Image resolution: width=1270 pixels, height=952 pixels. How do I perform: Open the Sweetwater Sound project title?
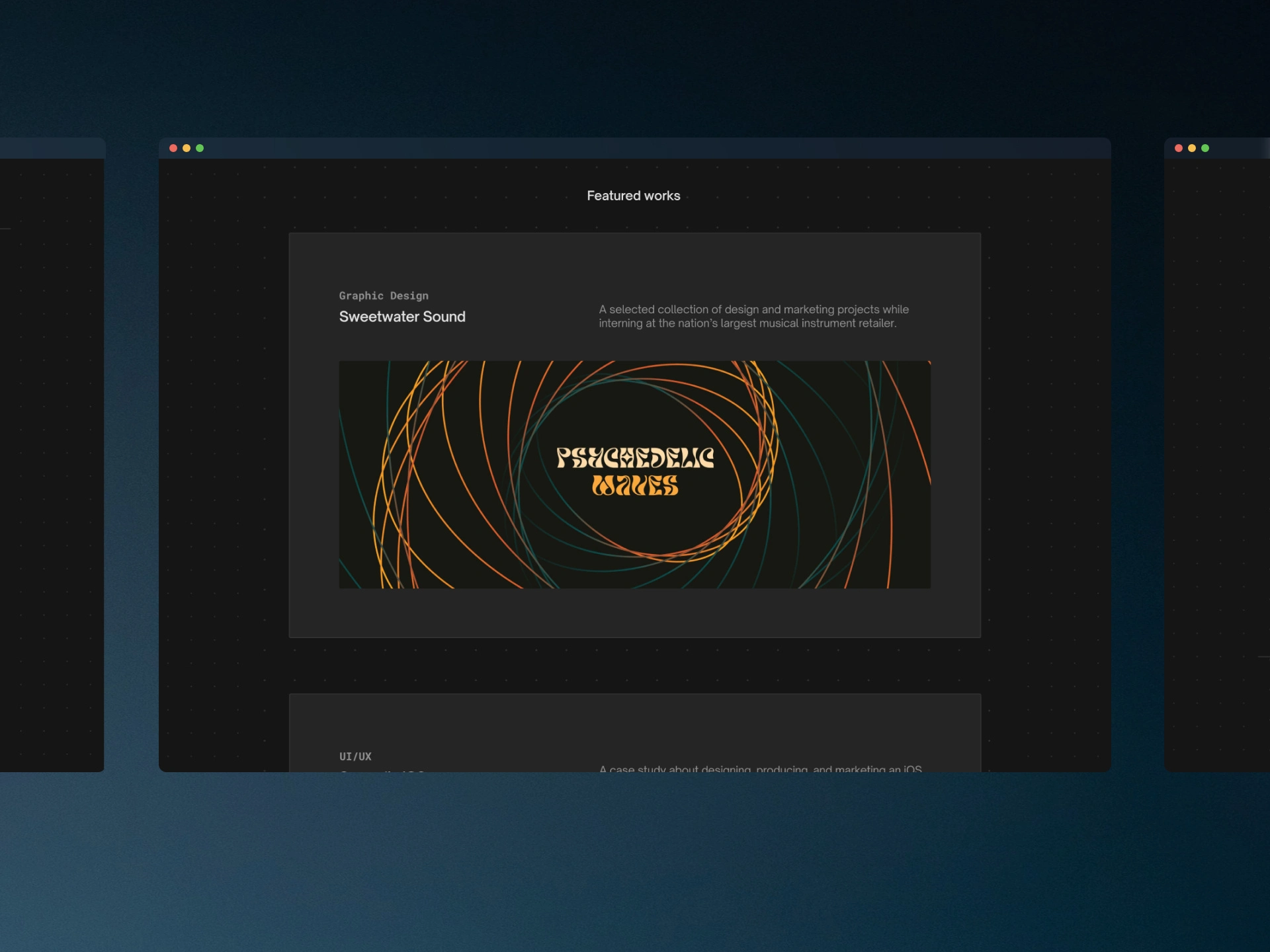point(402,317)
